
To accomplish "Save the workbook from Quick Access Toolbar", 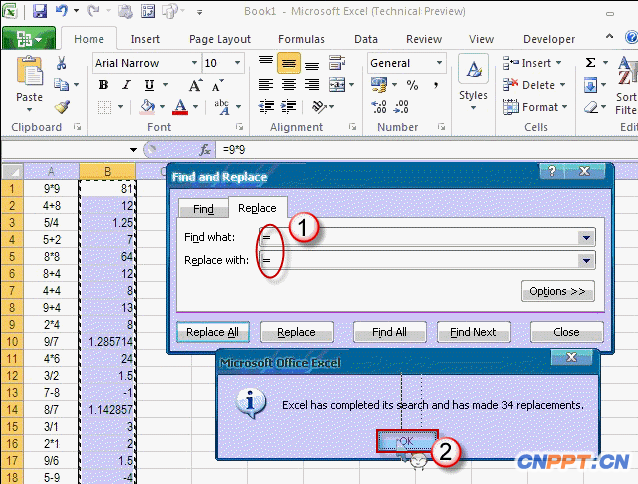I will [39, 11].
